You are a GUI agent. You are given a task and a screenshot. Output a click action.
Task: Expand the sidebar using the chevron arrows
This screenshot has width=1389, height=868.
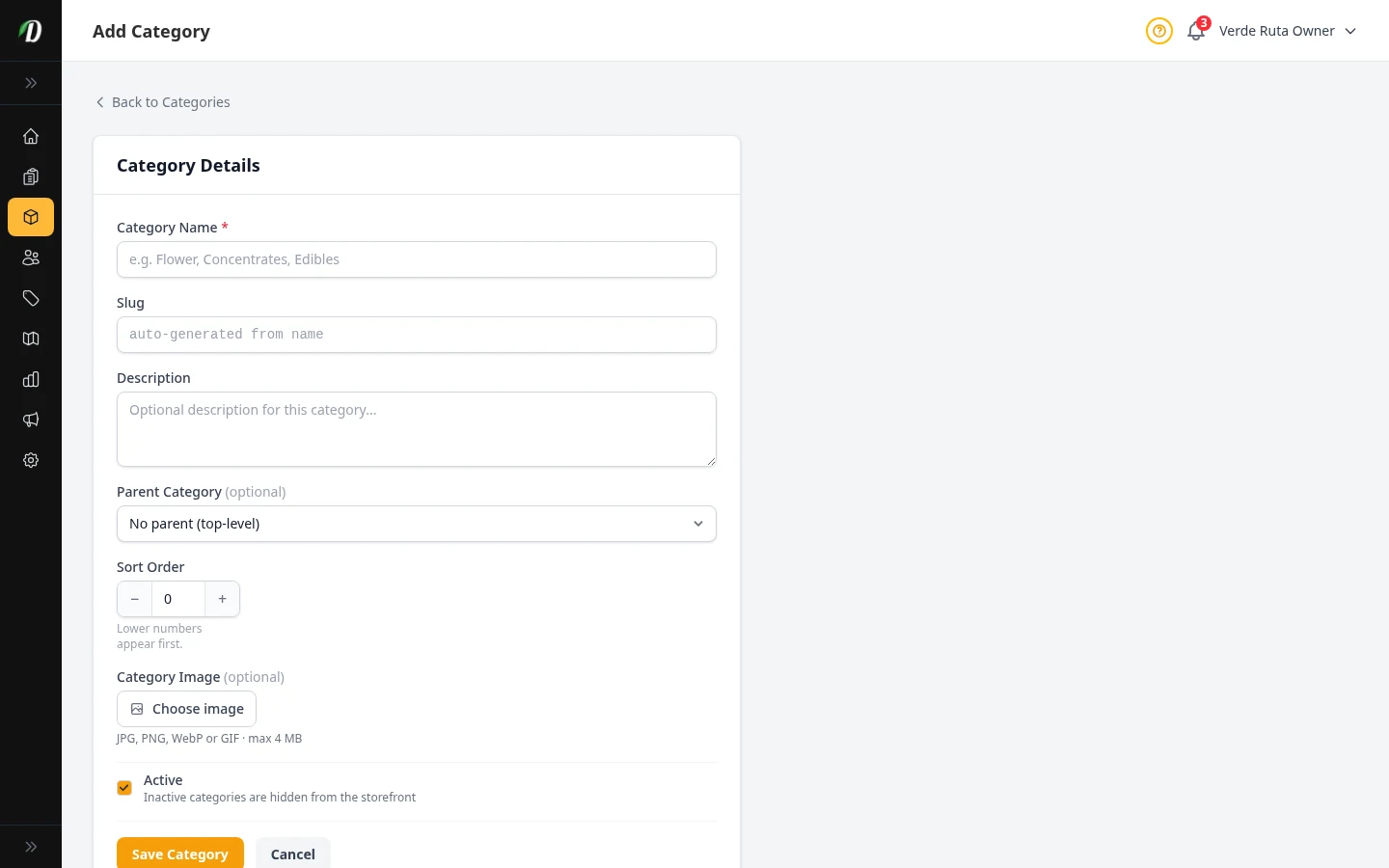point(30,83)
